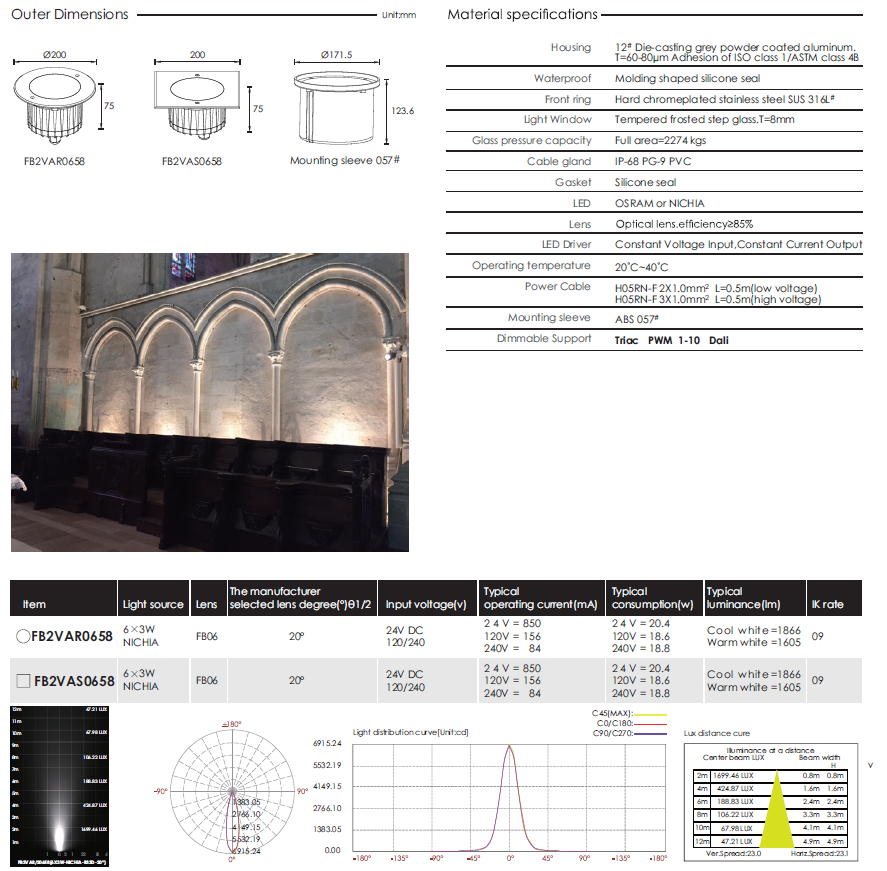Select the round FB2VAR0658 radio circle

tap(22, 636)
